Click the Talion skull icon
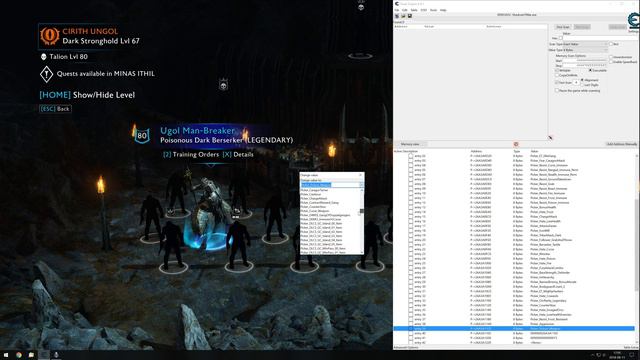Image resolution: width=640 pixels, height=360 pixels. [44, 57]
